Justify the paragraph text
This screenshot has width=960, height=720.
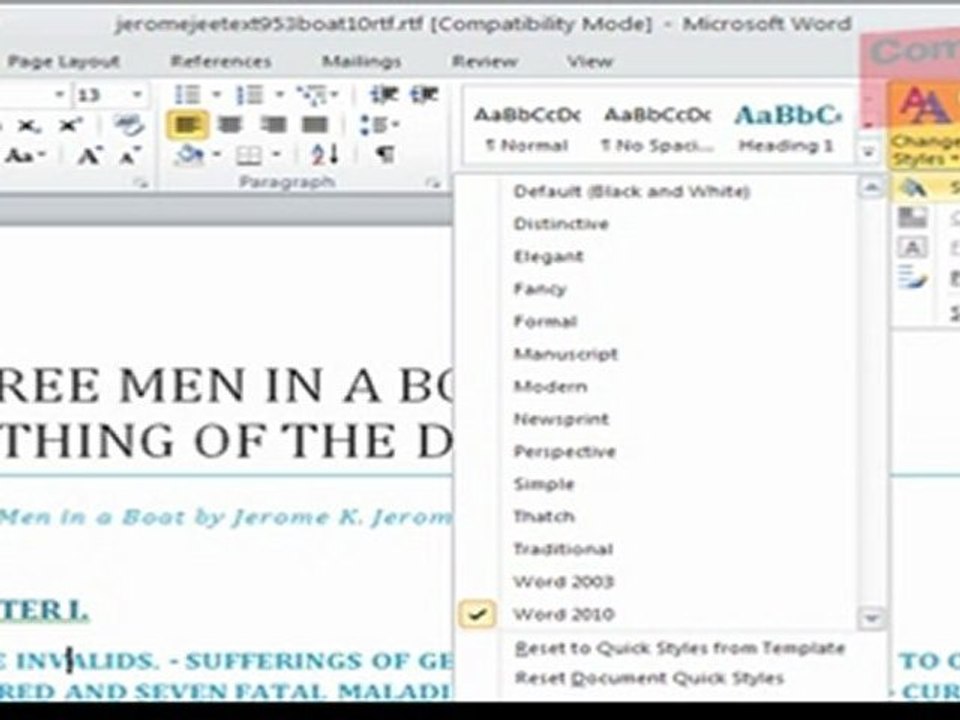tap(315, 126)
